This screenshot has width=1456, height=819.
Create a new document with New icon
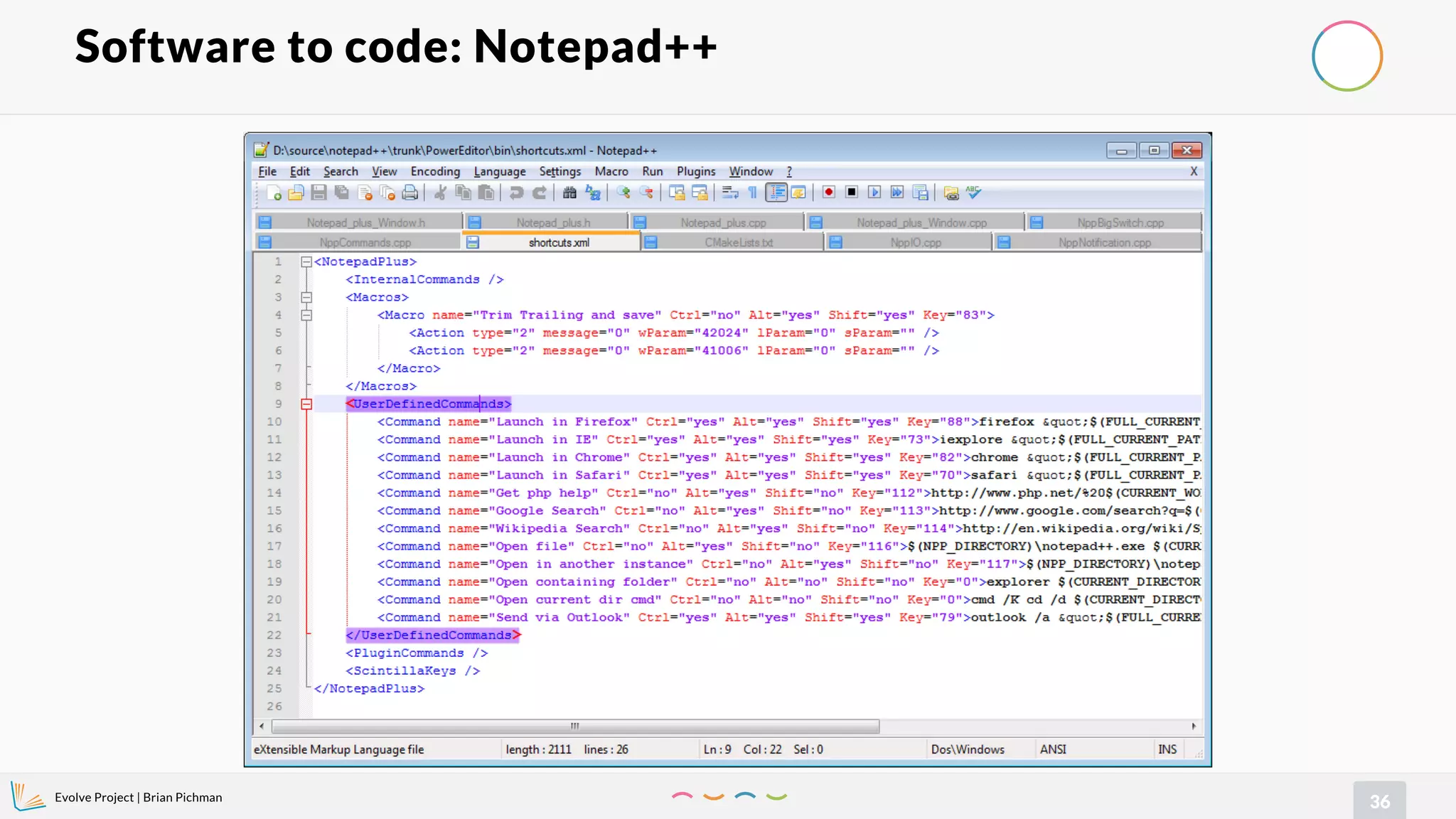274,193
